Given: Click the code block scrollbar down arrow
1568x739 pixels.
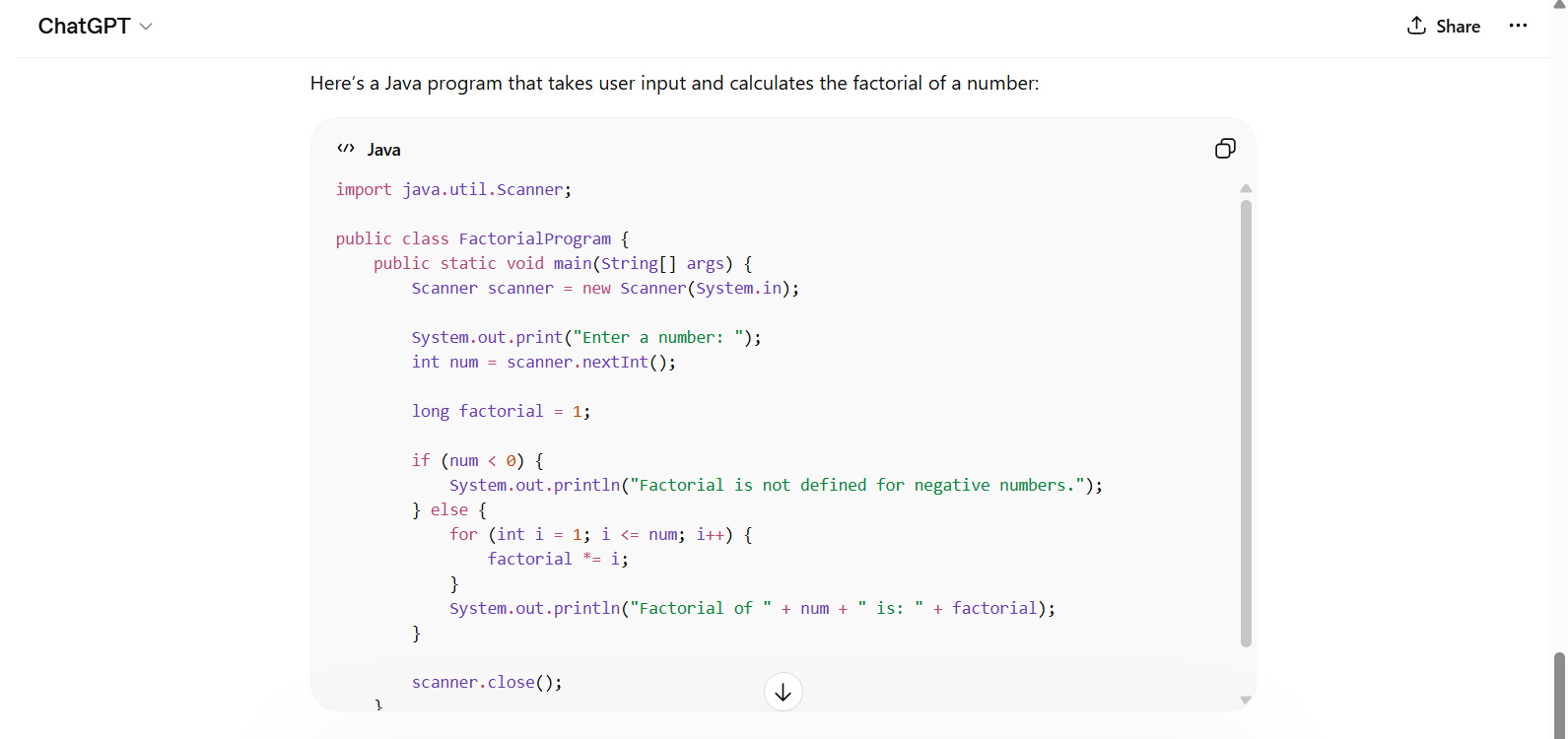Looking at the screenshot, I should 1246,700.
